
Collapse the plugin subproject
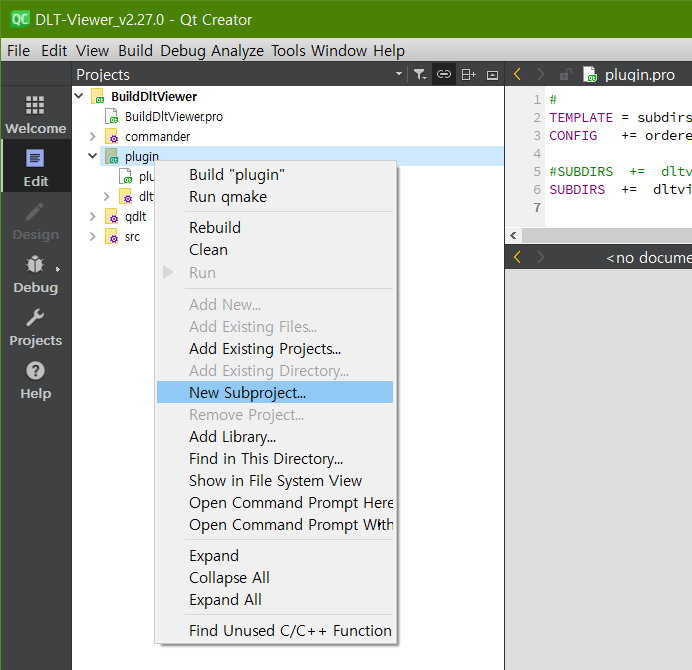(x=93, y=156)
